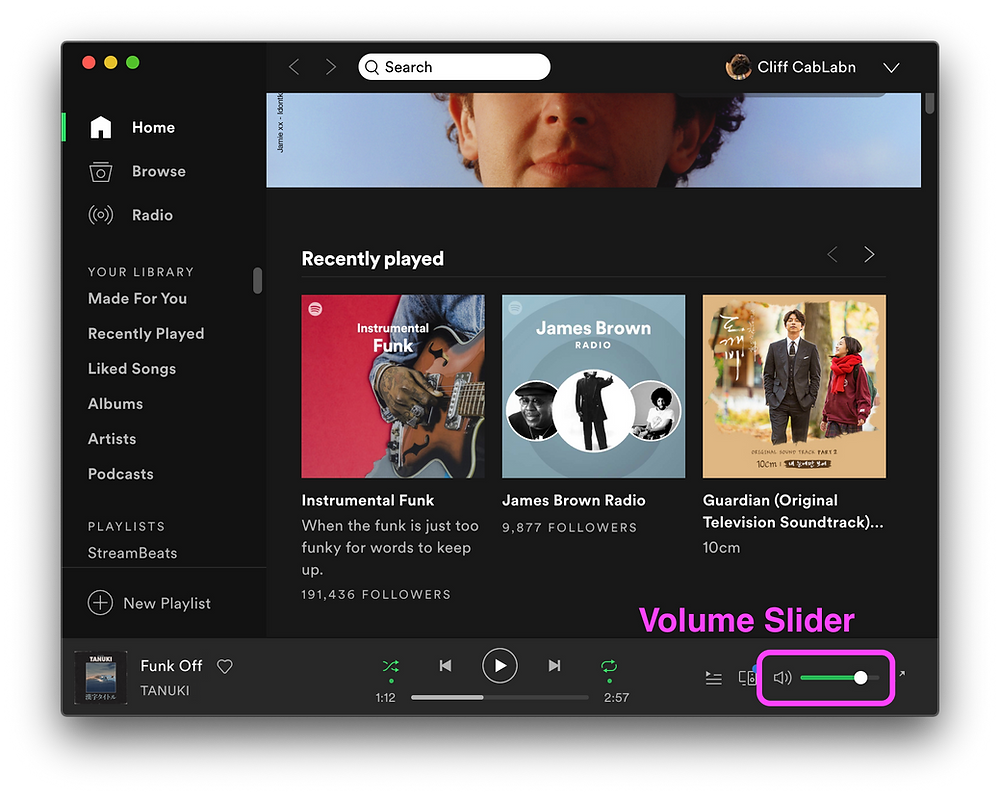Click Guardian Original Television Soundtrack title
Screen dimensions: 1000x797
tap(793, 511)
